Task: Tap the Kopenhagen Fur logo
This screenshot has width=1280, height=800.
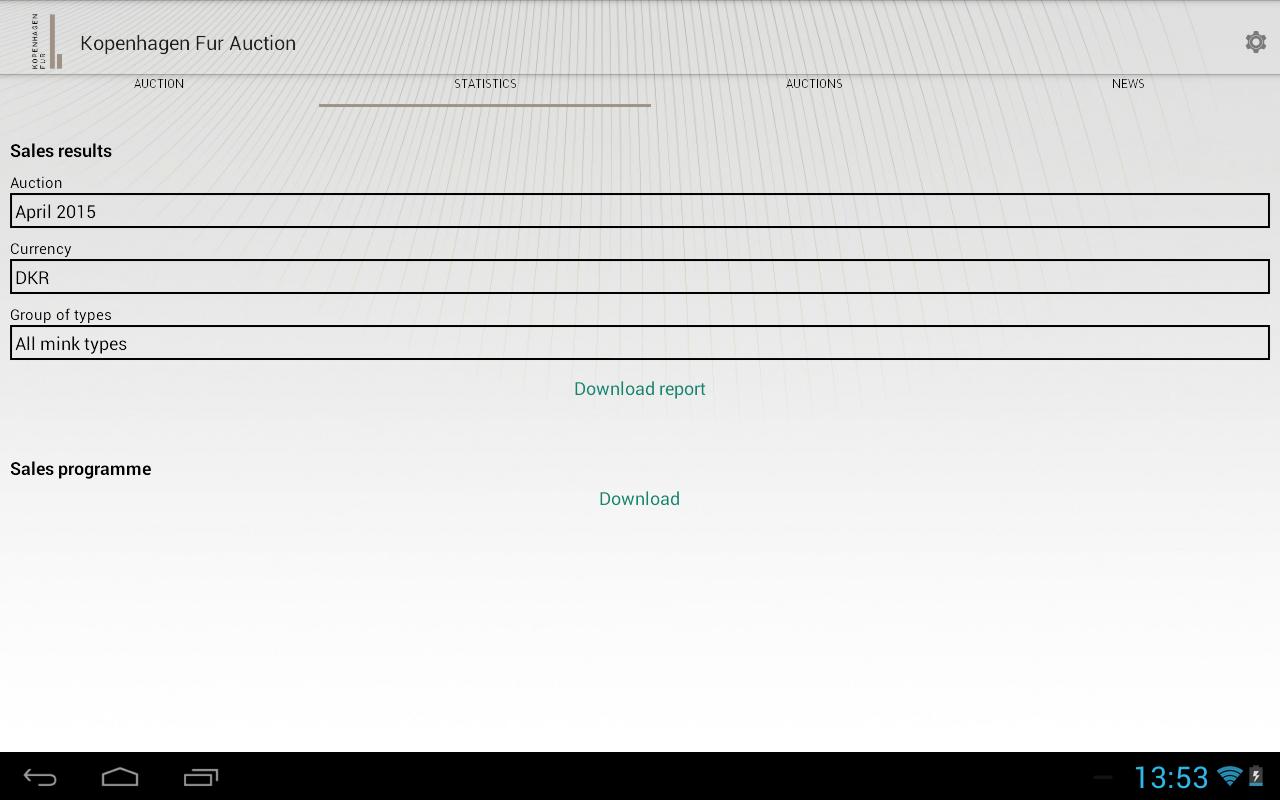Action: tap(46, 41)
